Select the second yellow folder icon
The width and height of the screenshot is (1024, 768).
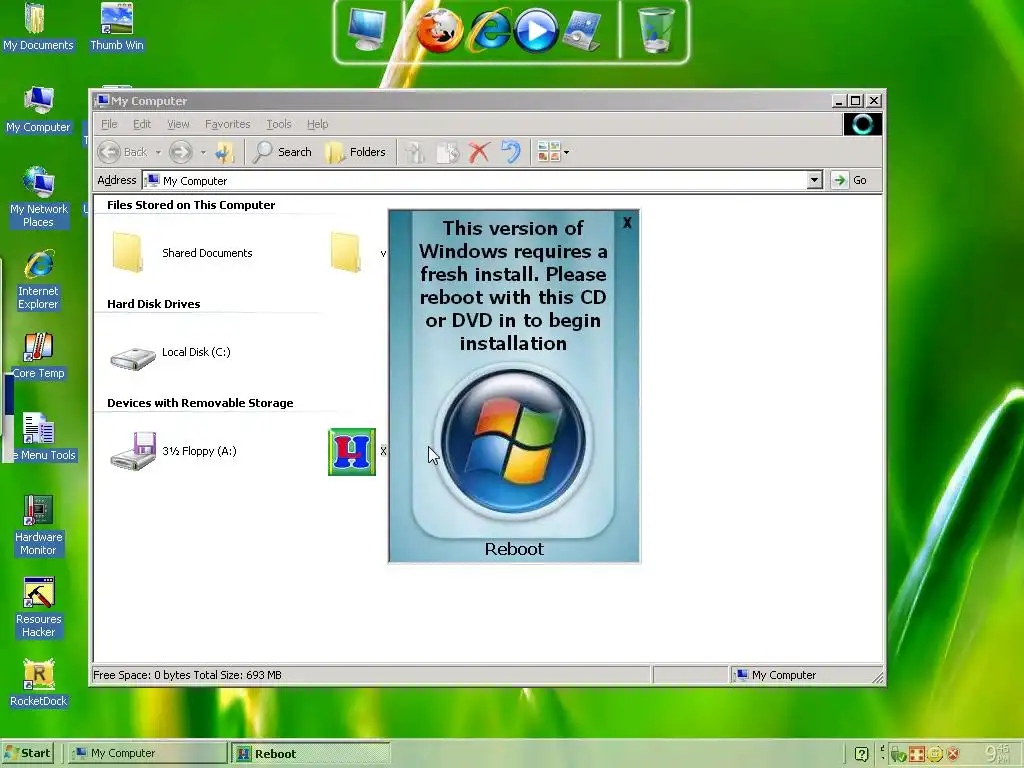(345, 252)
